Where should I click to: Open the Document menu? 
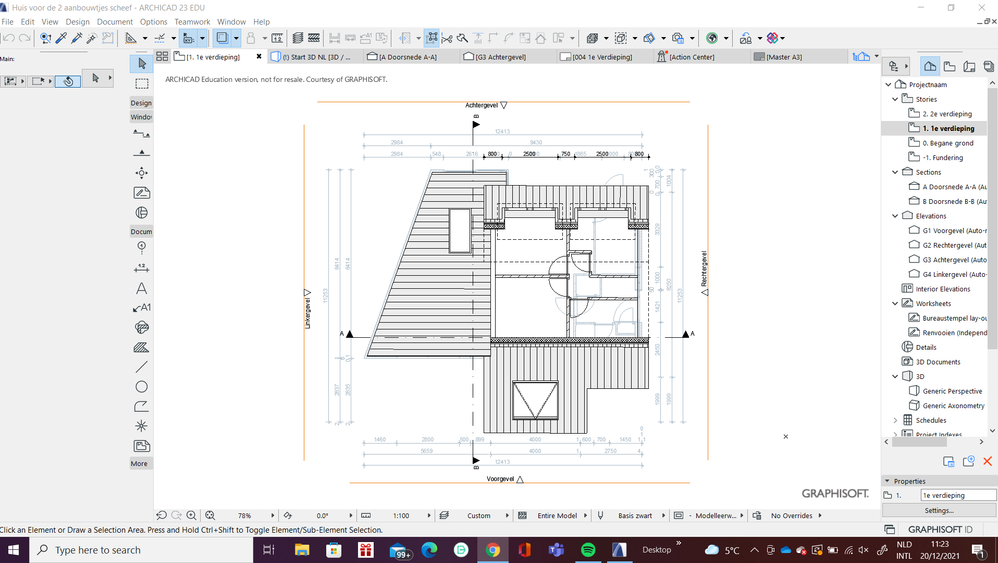[115, 22]
